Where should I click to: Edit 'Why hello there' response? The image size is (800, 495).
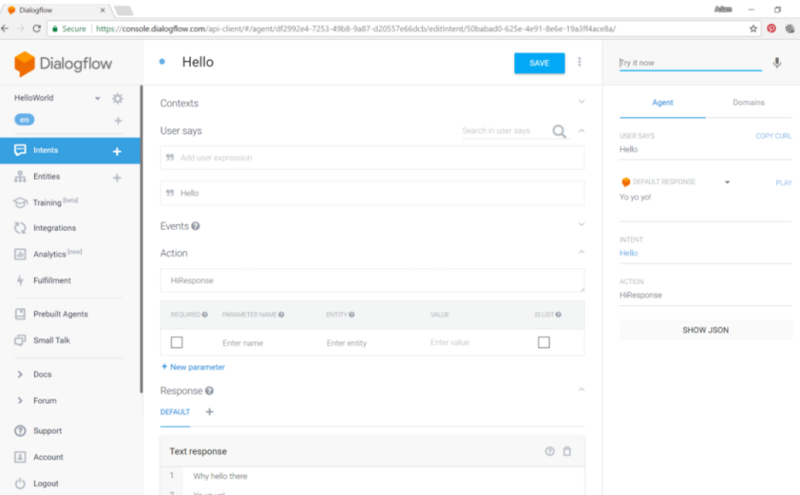(x=220, y=476)
